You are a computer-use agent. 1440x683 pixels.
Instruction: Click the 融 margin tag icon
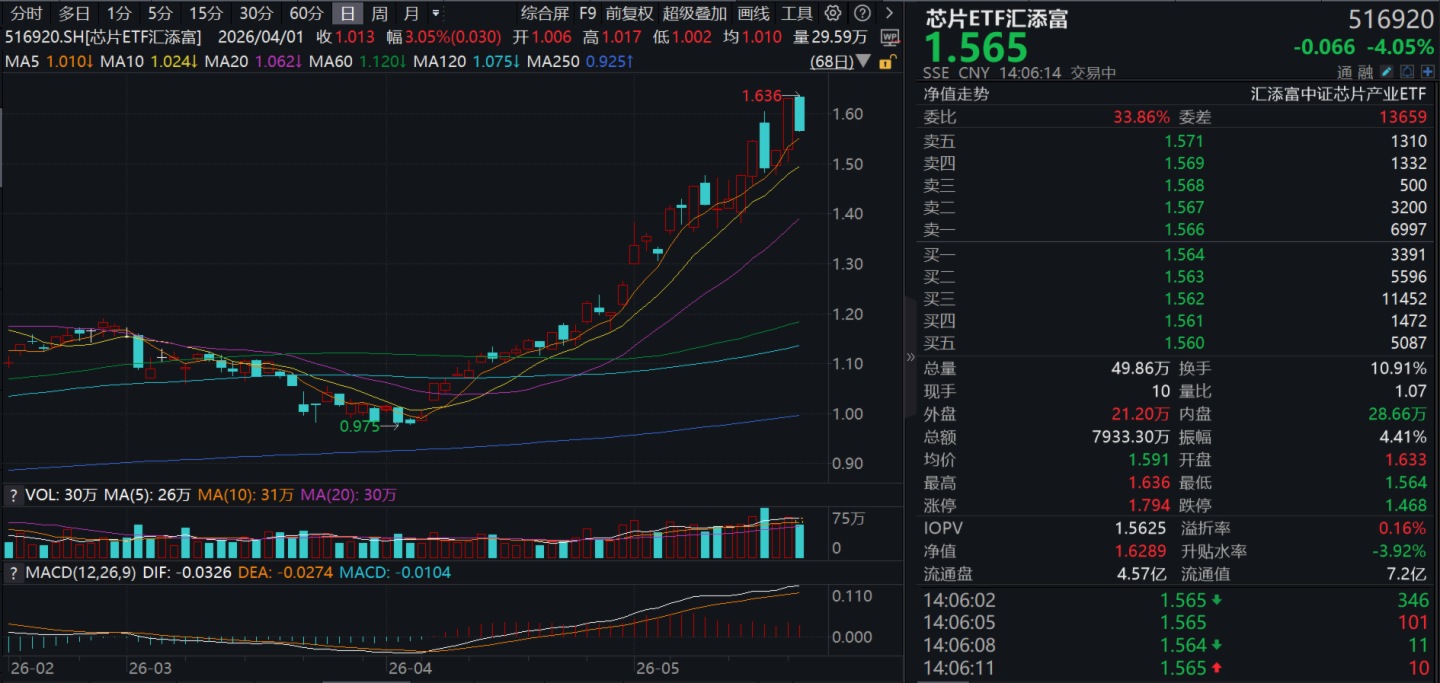click(x=1364, y=72)
